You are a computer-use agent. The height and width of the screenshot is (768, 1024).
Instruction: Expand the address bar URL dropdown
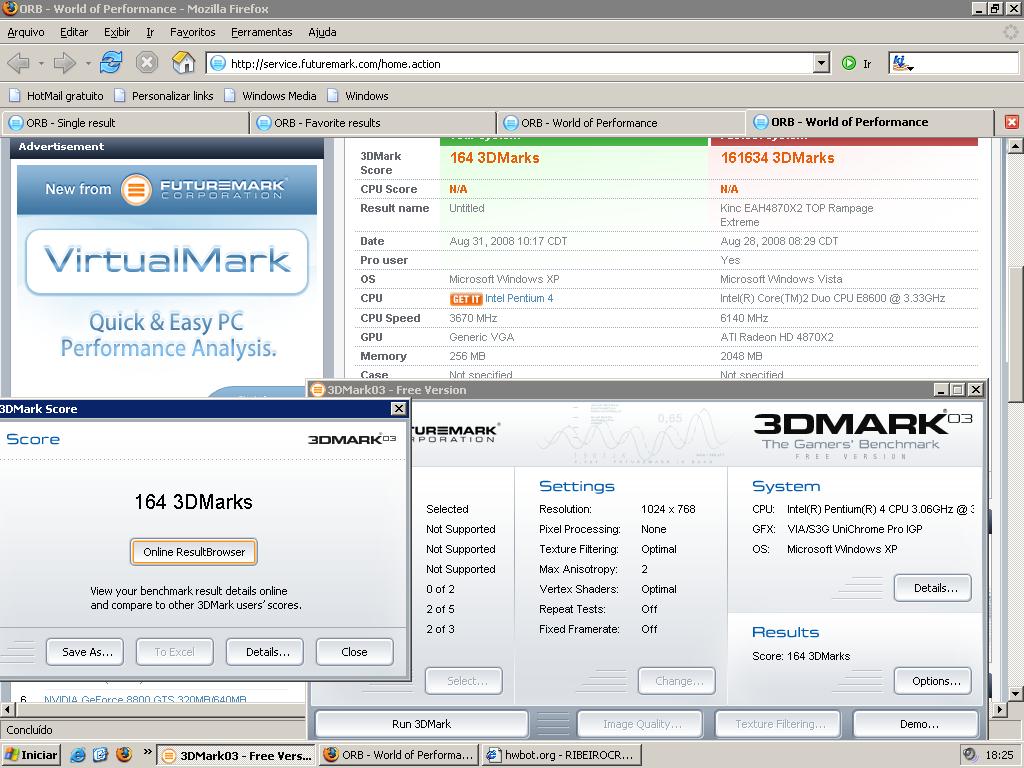point(822,63)
